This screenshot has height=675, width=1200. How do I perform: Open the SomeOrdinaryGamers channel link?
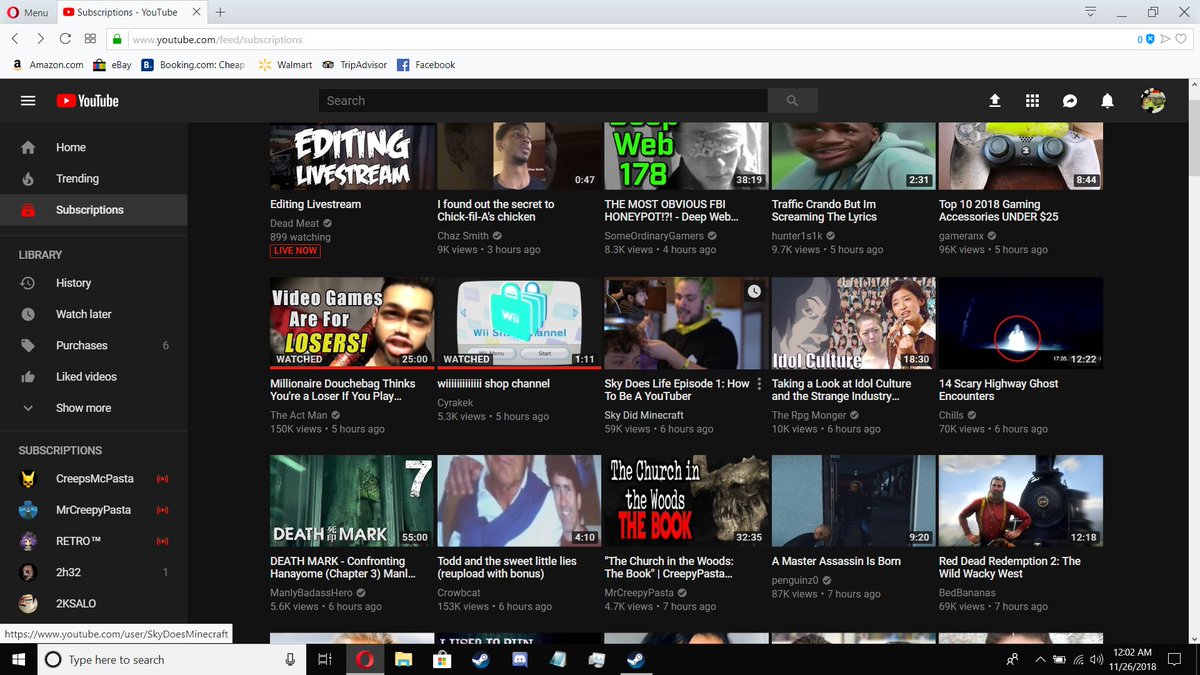pyautogui.click(x=654, y=237)
